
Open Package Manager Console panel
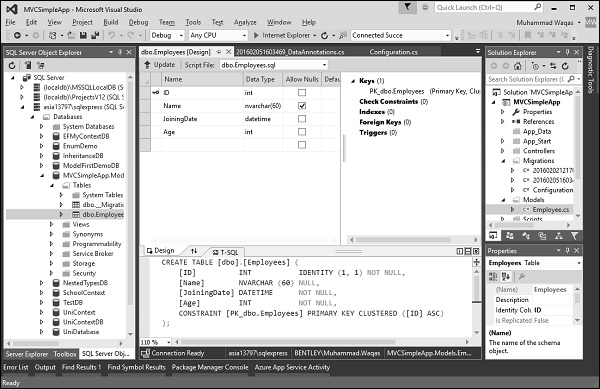[210, 367]
